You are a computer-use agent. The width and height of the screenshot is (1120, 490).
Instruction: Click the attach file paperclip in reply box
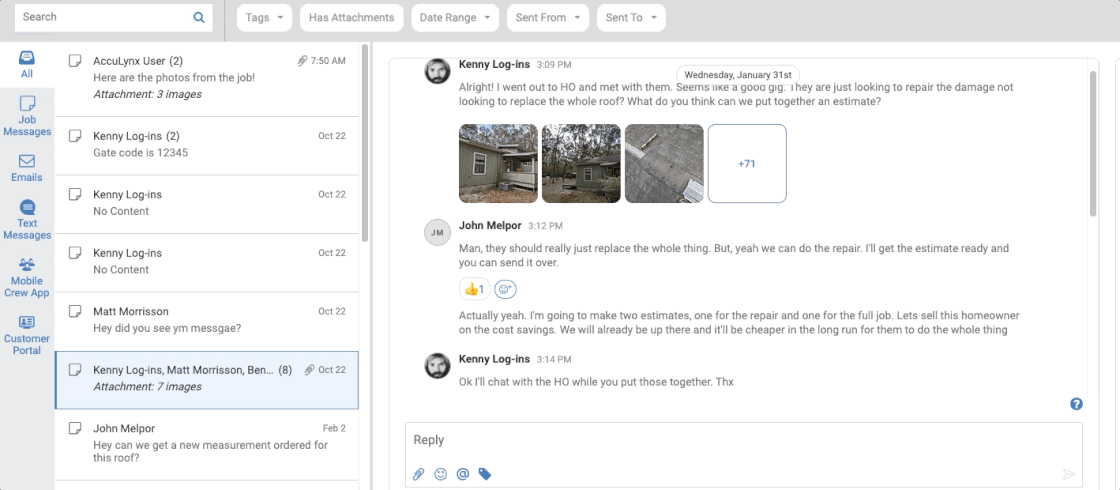[x=419, y=474]
